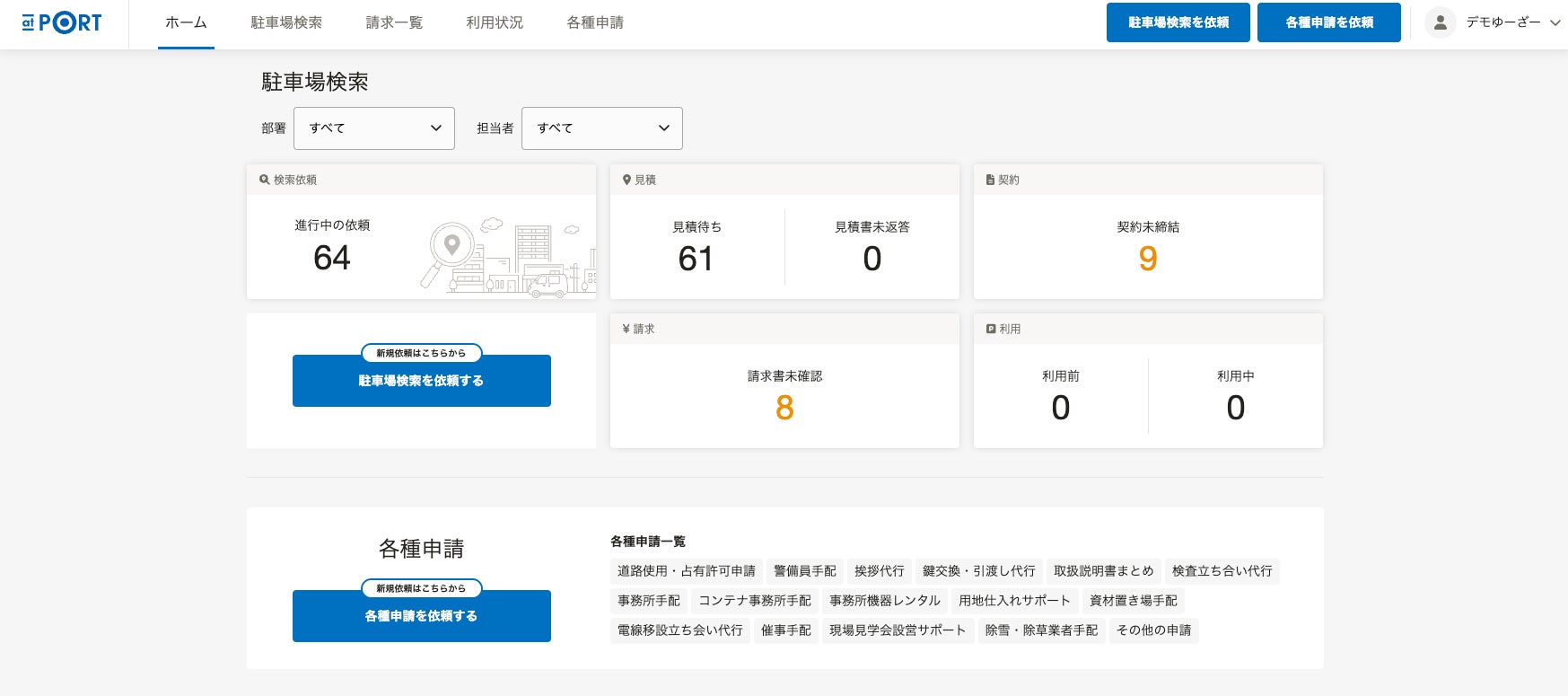Click the city map search illustration
The image size is (1568, 696).
pyautogui.click(x=508, y=256)
